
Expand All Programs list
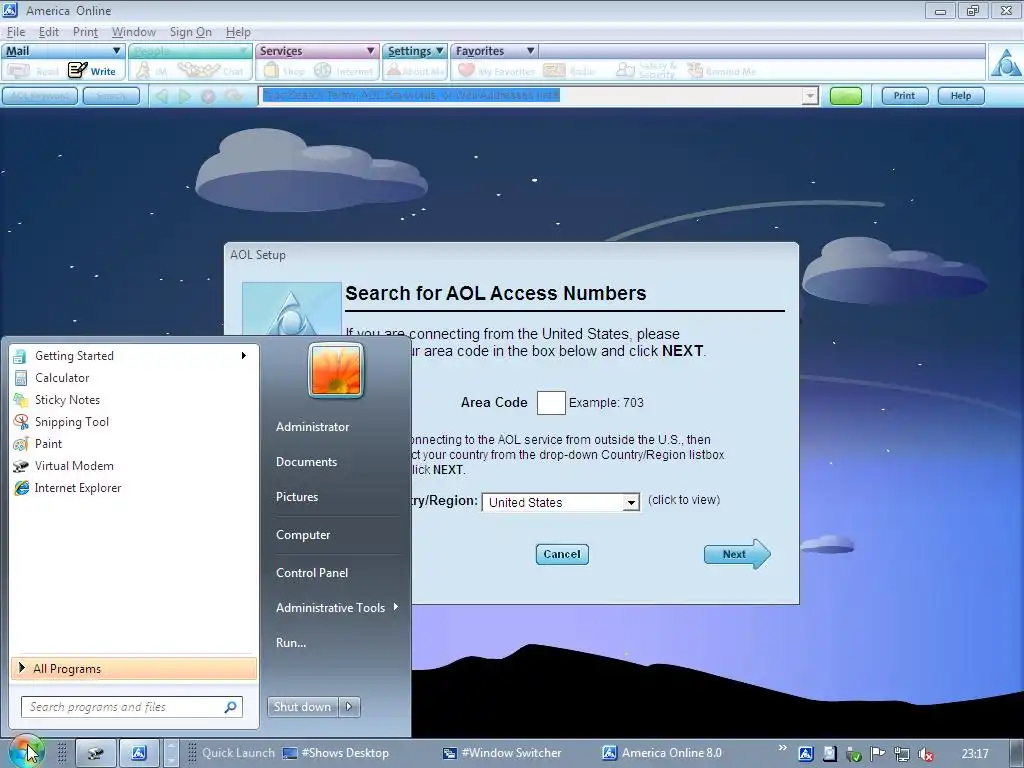[x=134, y=668]
